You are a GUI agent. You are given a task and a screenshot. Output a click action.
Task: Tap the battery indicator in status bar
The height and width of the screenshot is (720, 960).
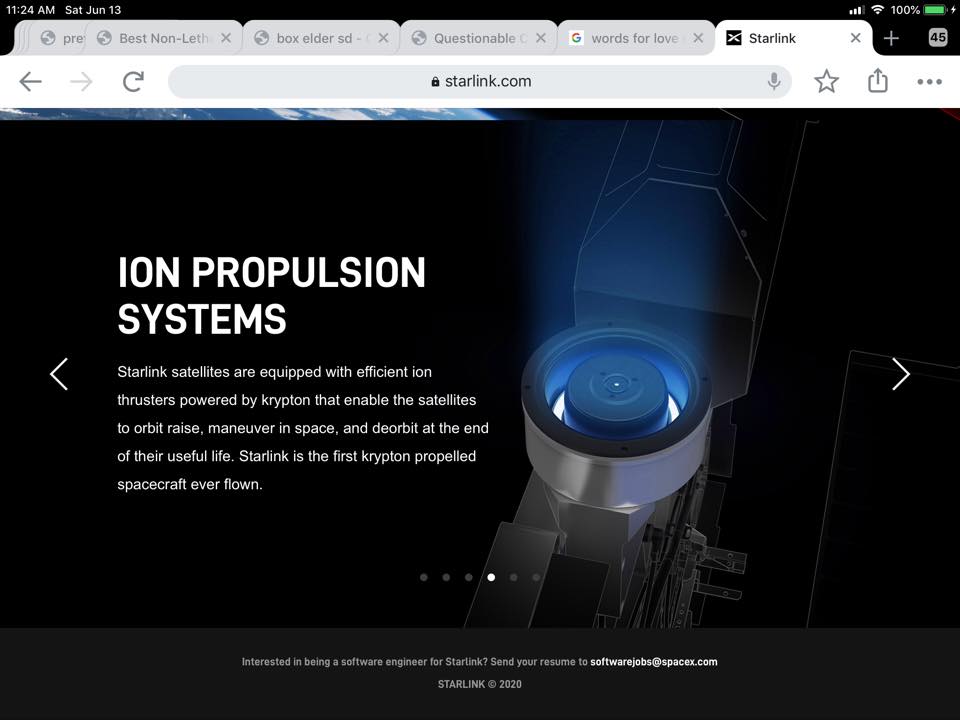(937, 10)
